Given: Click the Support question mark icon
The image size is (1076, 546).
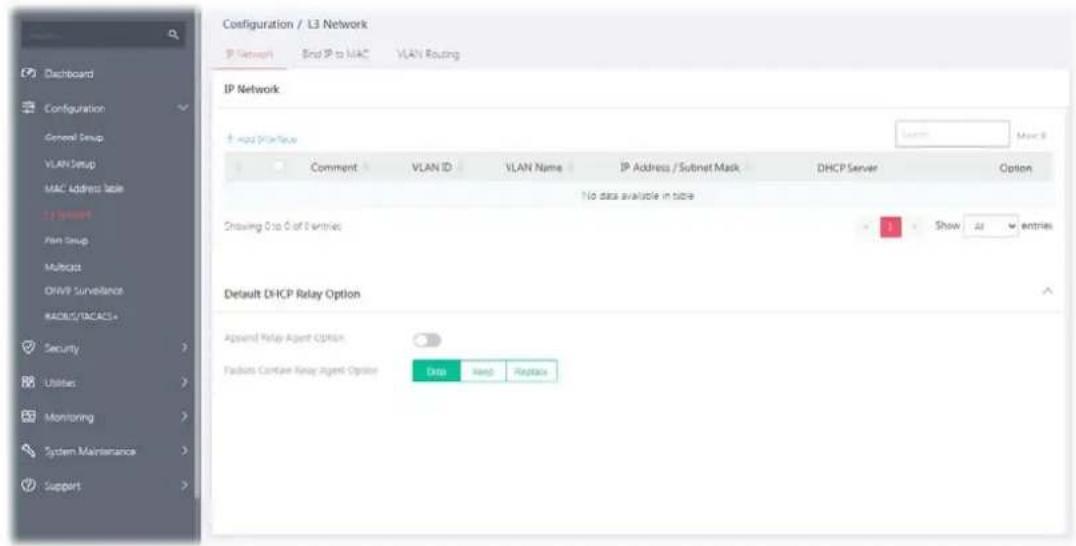Looking at the screenshot, I should pyautogui.click(x=29, y=486).
